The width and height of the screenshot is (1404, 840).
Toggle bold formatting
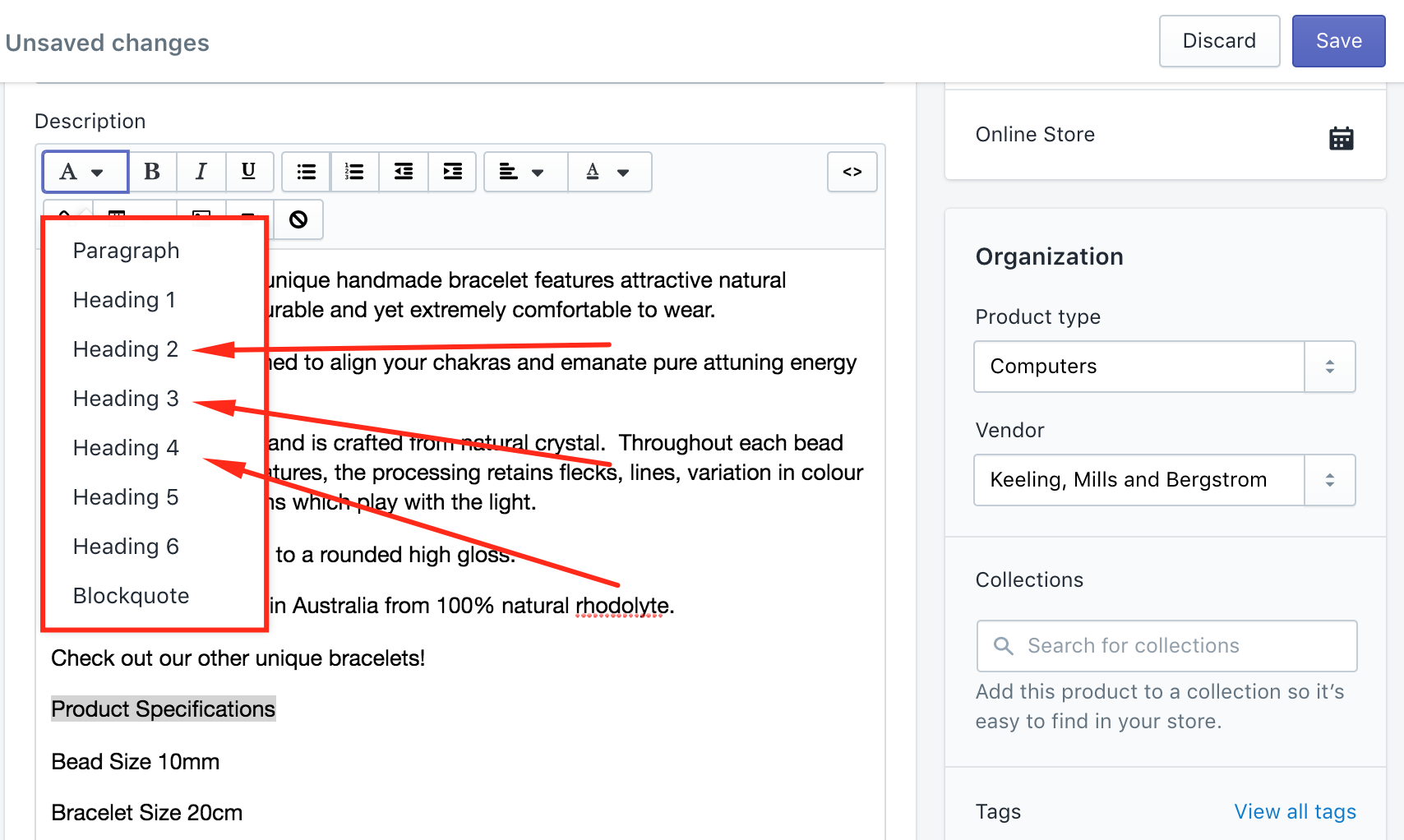pyautogui.click(x=152, y=172)
